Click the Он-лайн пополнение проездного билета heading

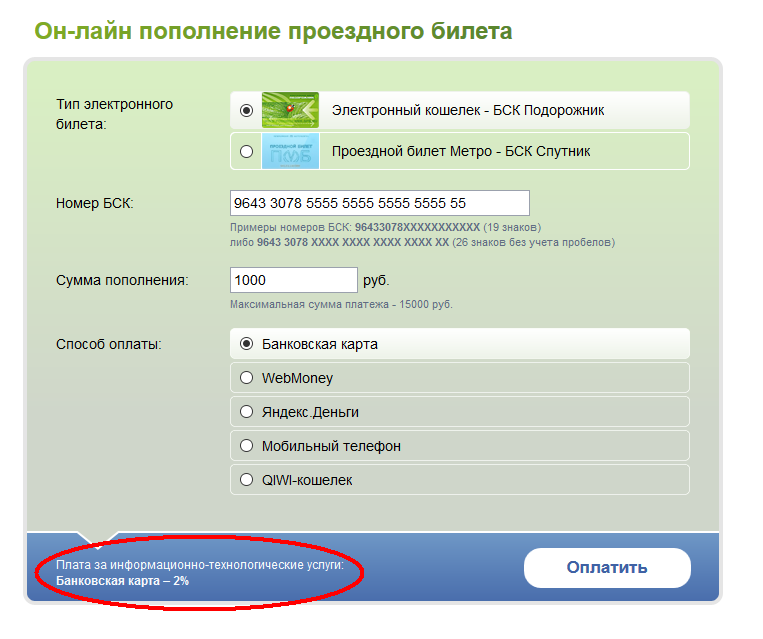[x=273, y=31]
